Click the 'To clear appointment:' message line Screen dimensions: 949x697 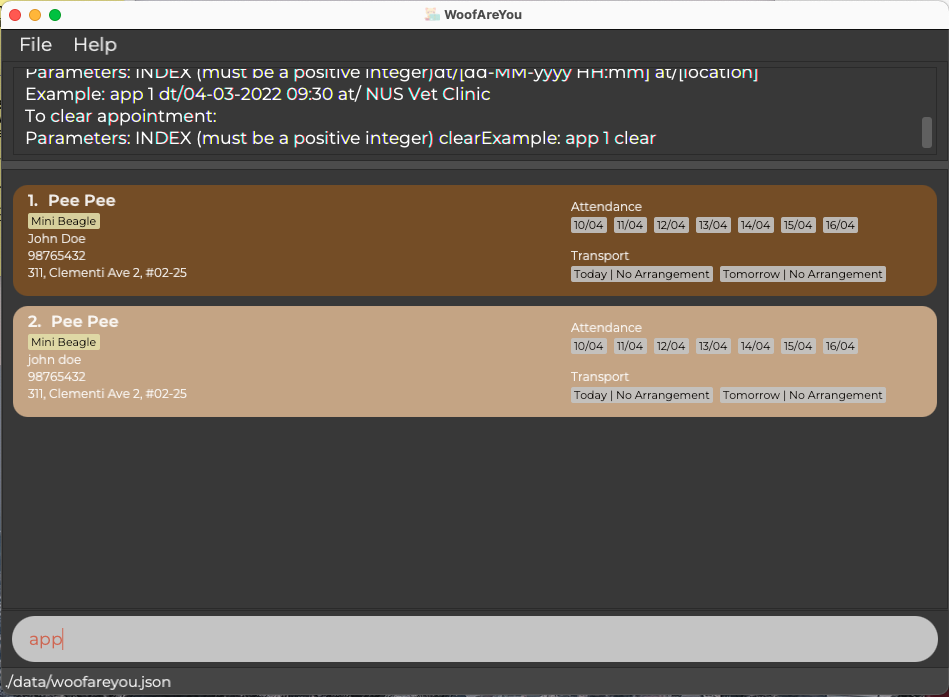tap(121, 116)
